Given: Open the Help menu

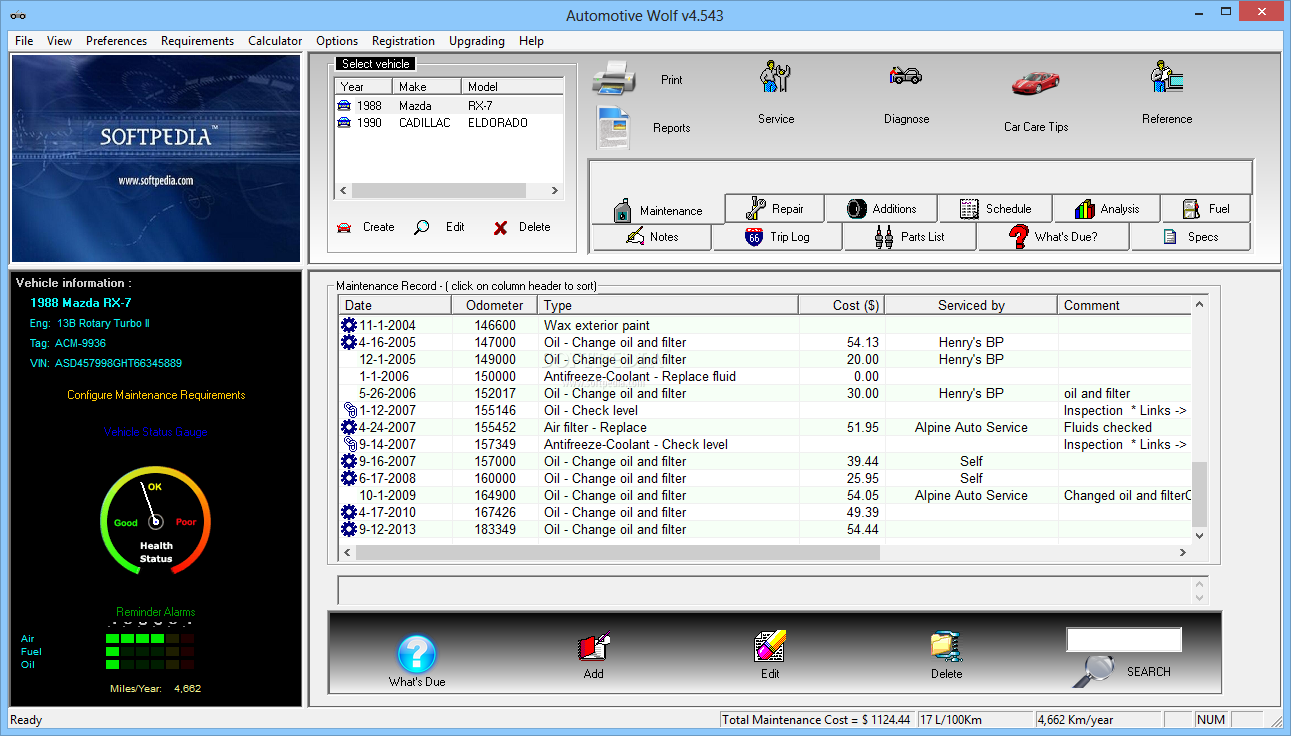Looking at the screenshot, I should point(531,41).
